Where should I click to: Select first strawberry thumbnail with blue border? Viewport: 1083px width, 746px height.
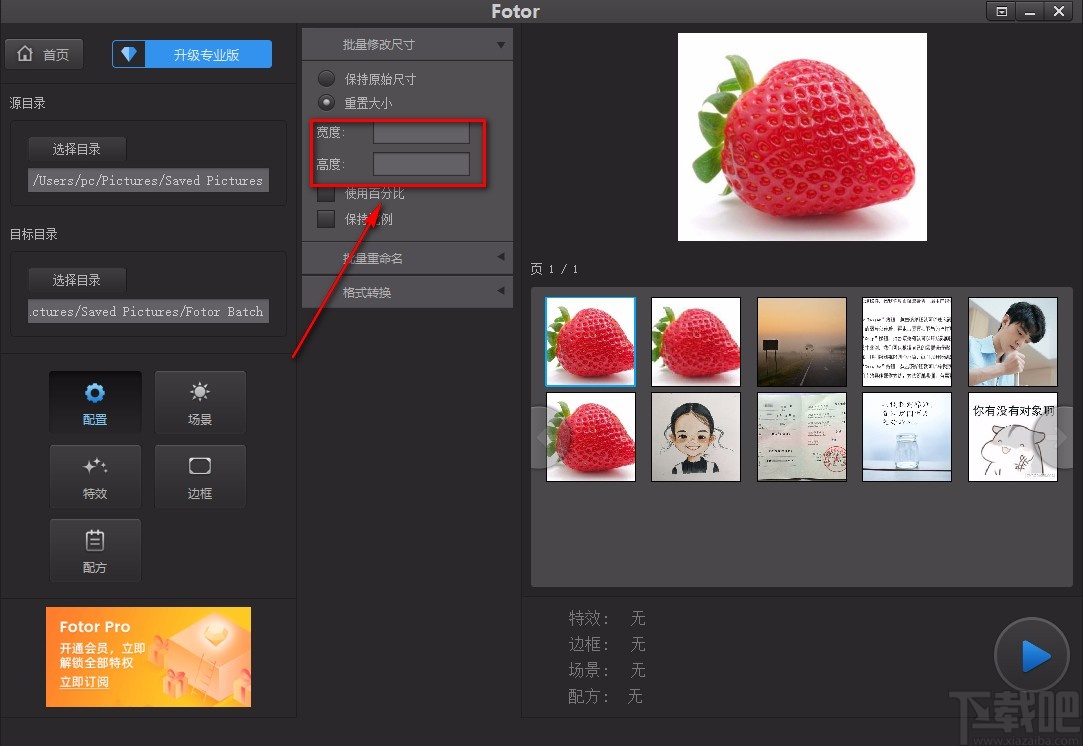591,342
